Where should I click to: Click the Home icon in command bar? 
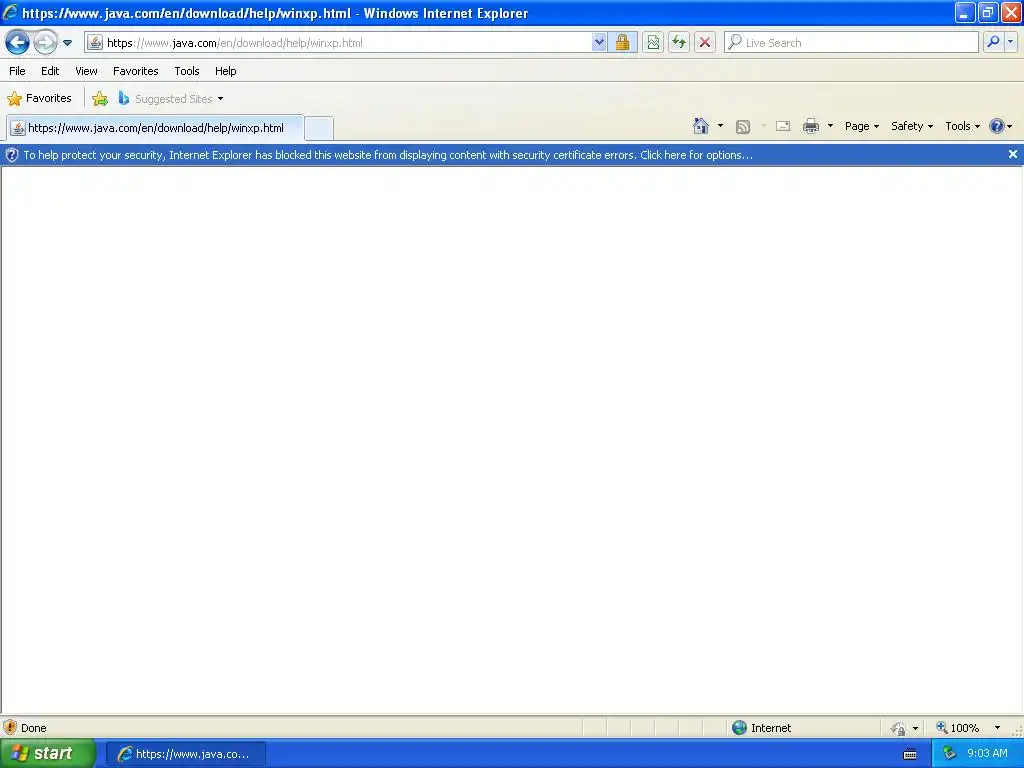(x=701, y=126)
